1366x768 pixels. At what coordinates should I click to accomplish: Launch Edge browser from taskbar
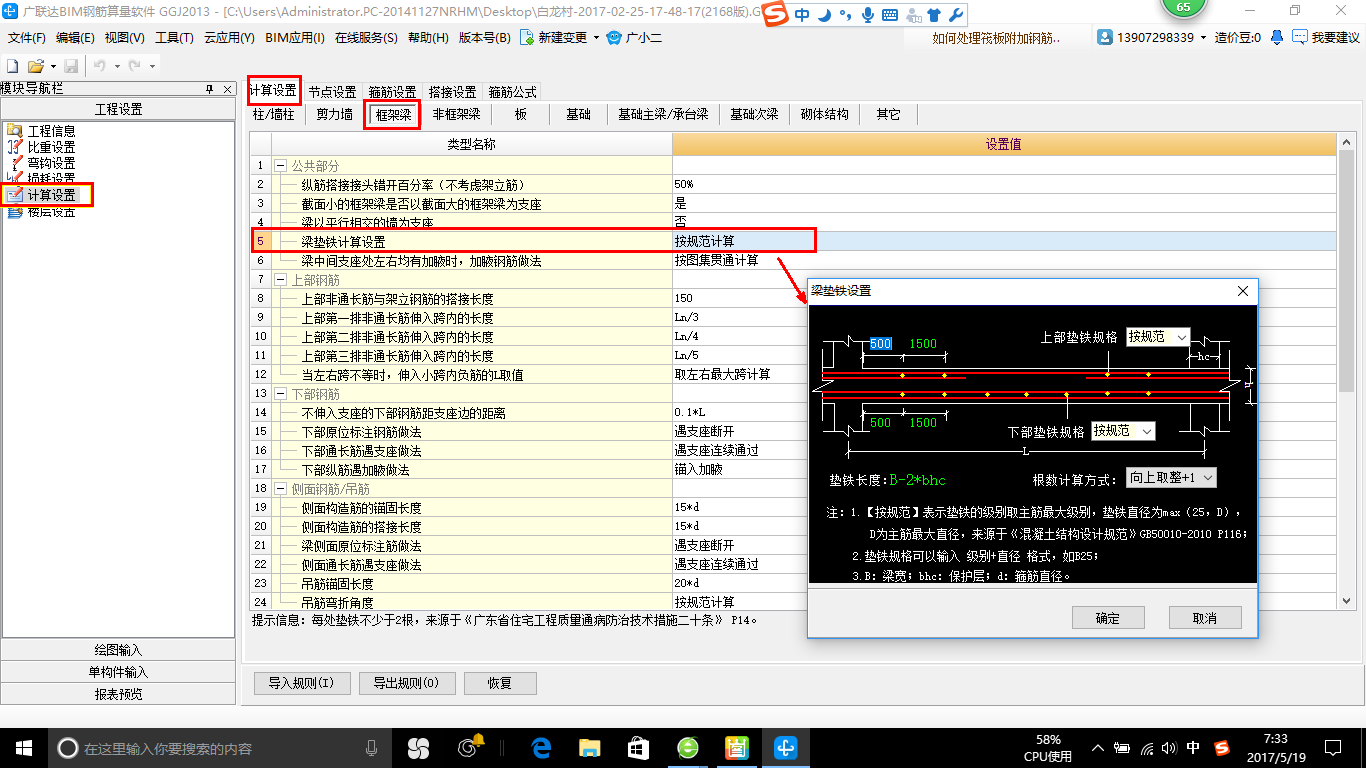(541, 747)
